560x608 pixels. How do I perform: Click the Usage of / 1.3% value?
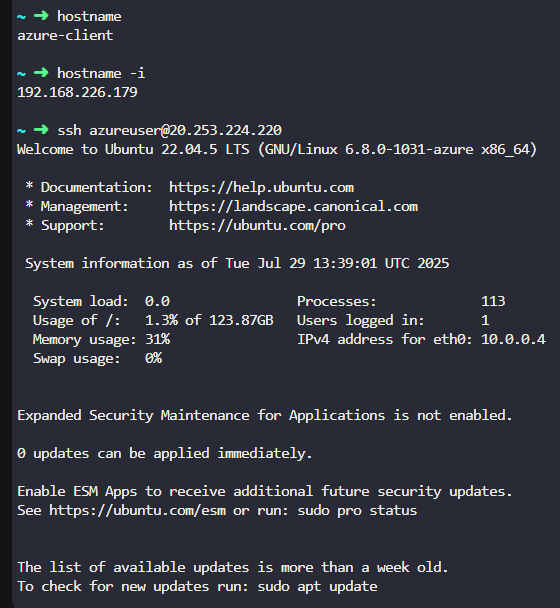pyautogui.click(x=161, y=320)
